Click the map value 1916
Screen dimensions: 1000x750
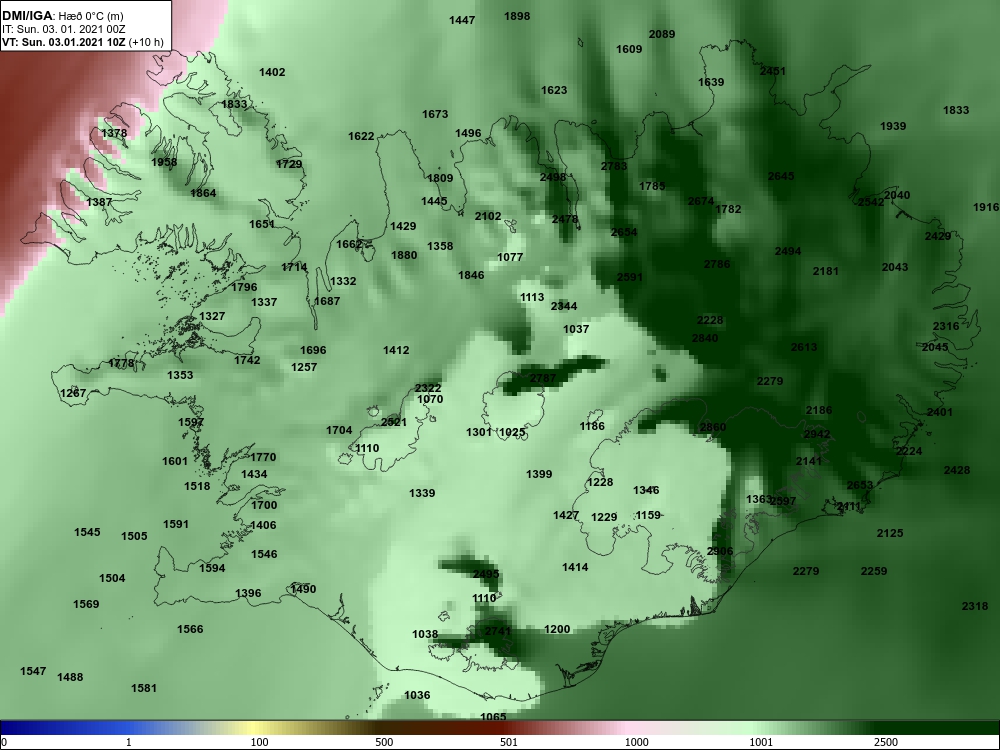986,207
